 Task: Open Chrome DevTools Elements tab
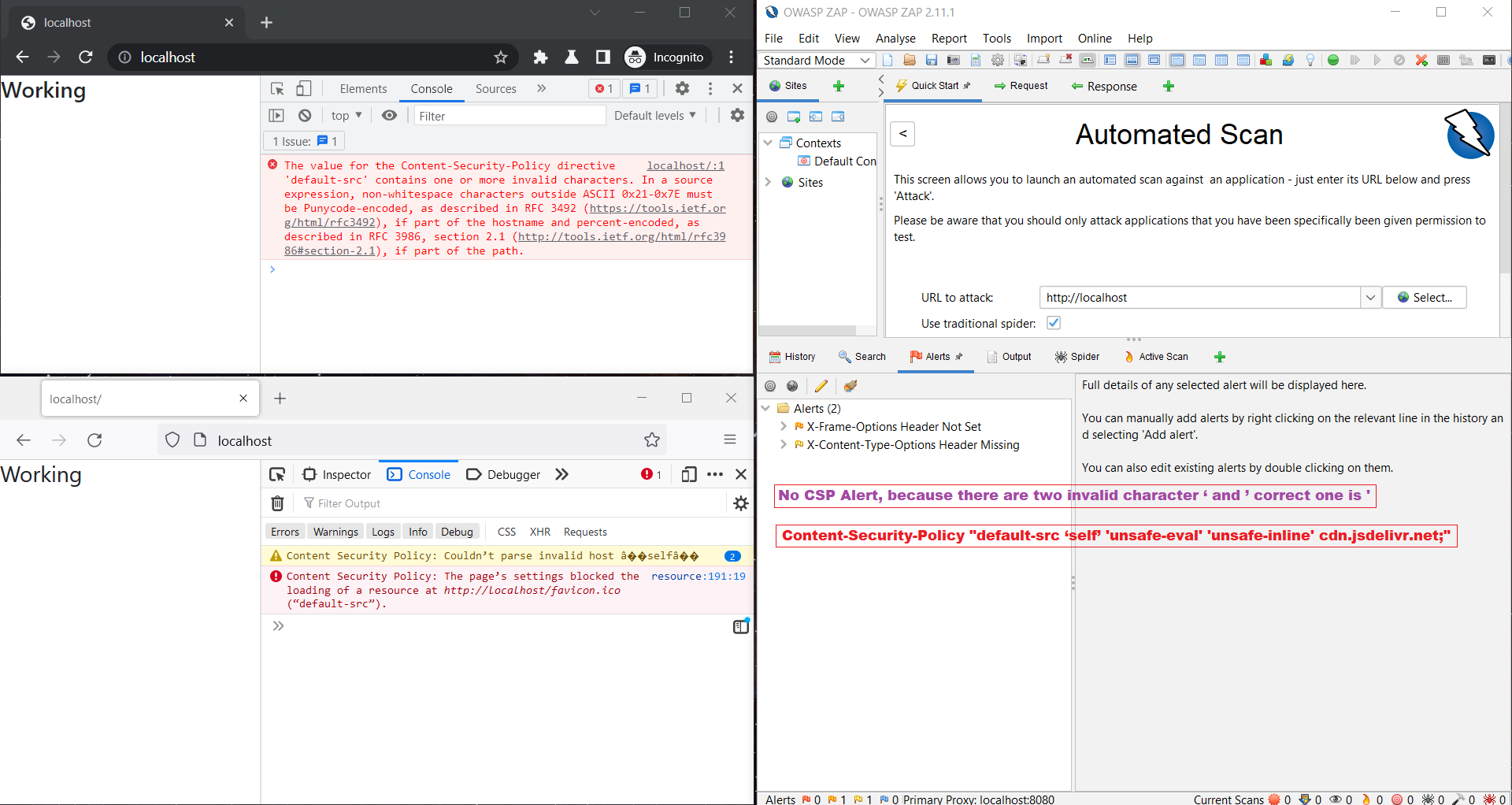(x=363, y=88)
